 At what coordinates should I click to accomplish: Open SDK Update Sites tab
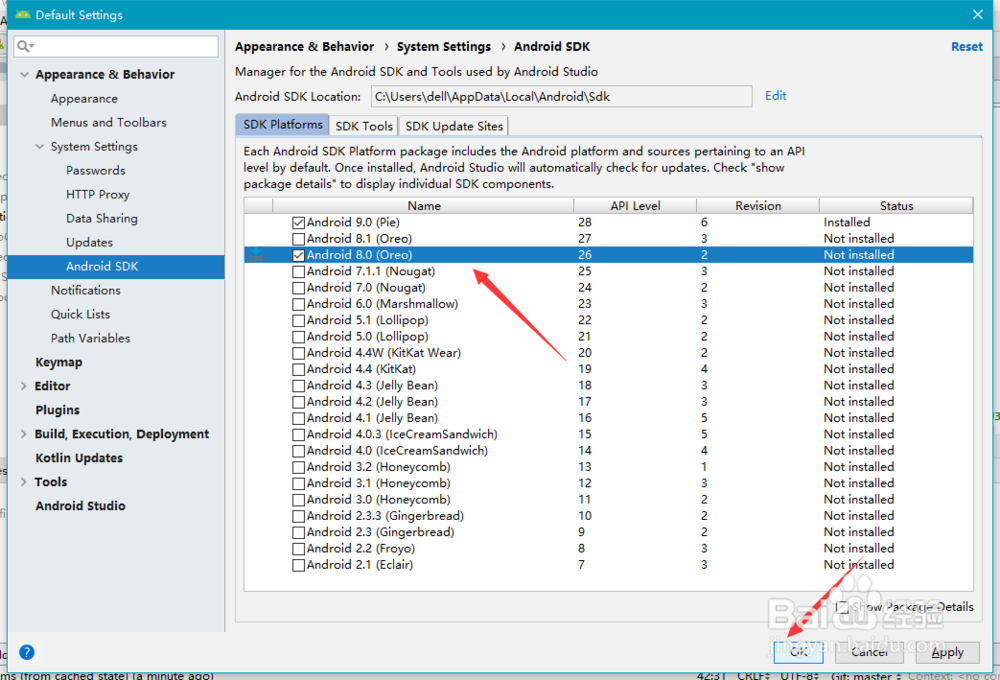(x=453, y=126)
